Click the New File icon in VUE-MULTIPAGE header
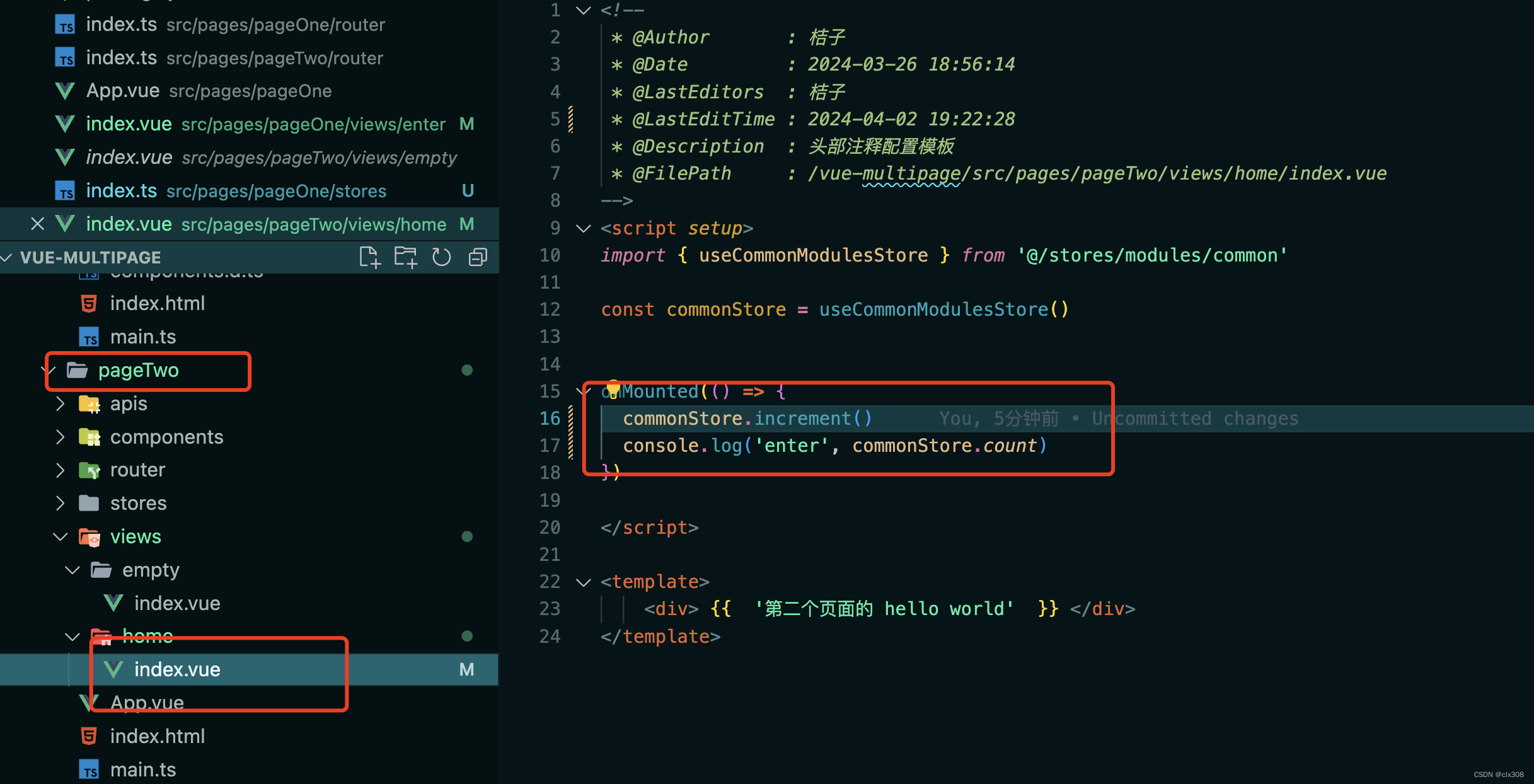Viewport: 1534px width, 784px height. pos(370,257)
